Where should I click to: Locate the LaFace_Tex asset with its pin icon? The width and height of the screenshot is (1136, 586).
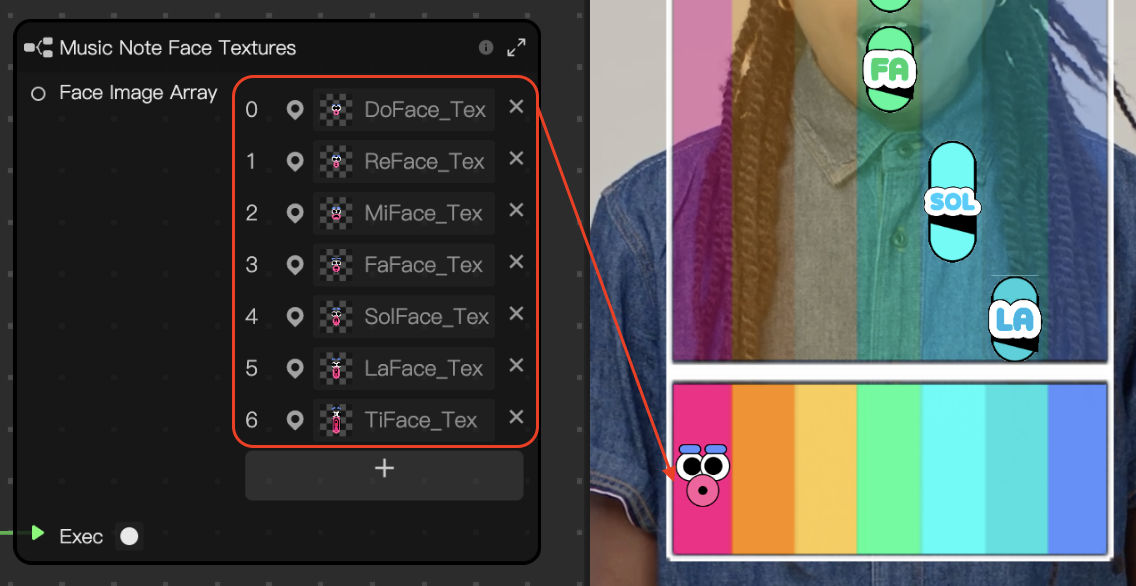point(294,369)
